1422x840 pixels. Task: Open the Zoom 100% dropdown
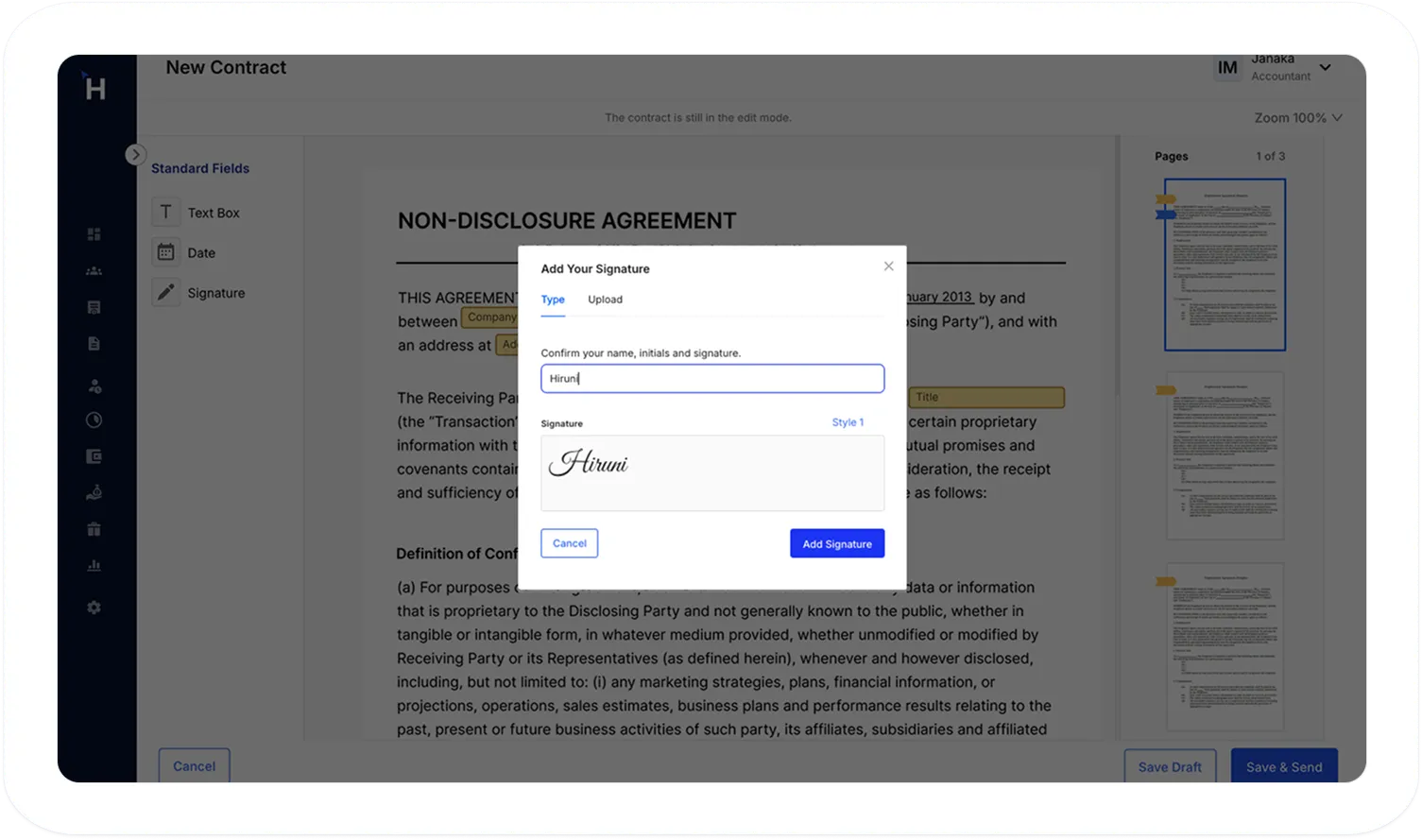pyautogui.click(x=1298, y=117)
